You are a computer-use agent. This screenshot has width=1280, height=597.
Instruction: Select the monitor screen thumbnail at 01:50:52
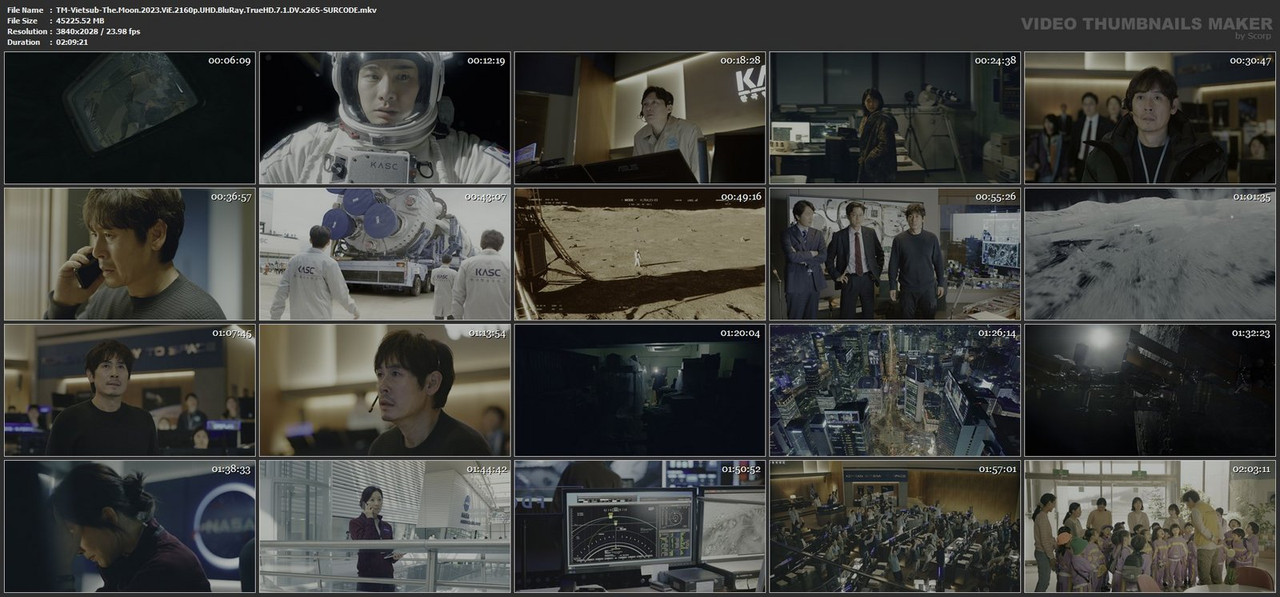click(640, 526)
